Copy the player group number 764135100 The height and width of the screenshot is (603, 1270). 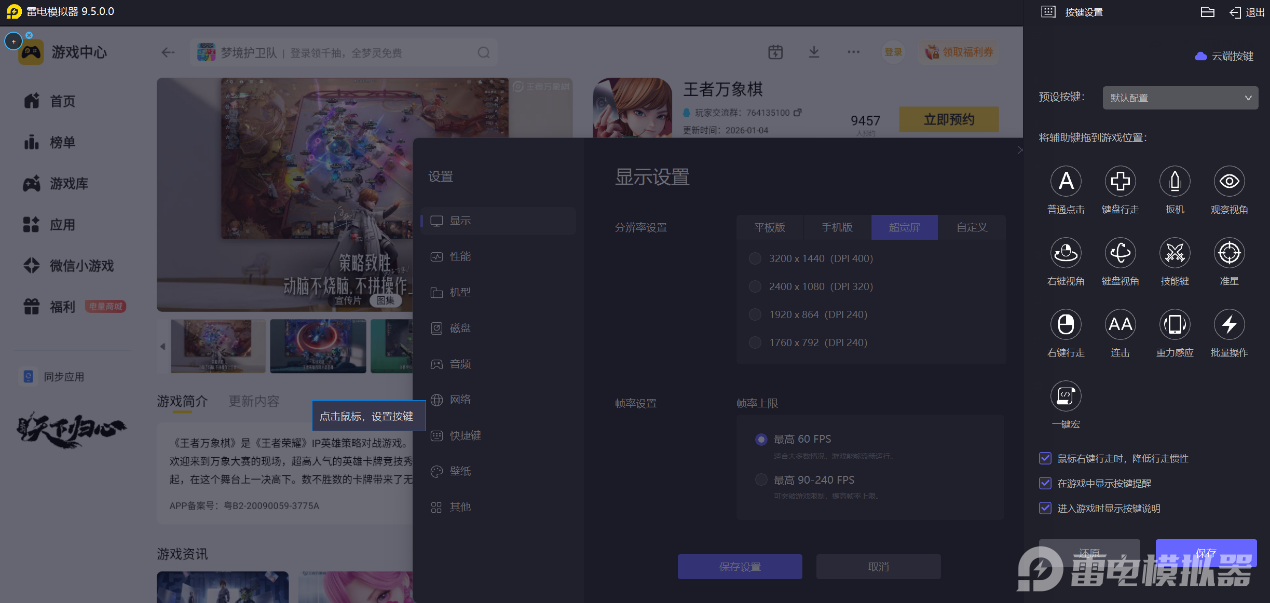798,112
